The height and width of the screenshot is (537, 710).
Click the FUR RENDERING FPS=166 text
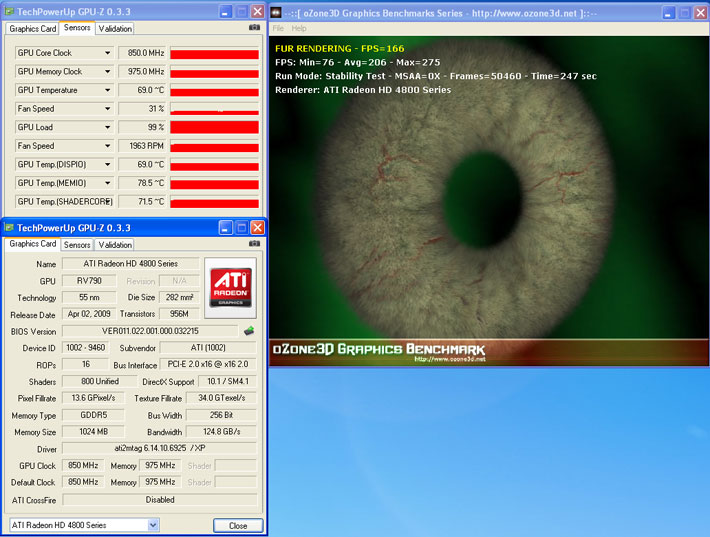coord(340,48)
